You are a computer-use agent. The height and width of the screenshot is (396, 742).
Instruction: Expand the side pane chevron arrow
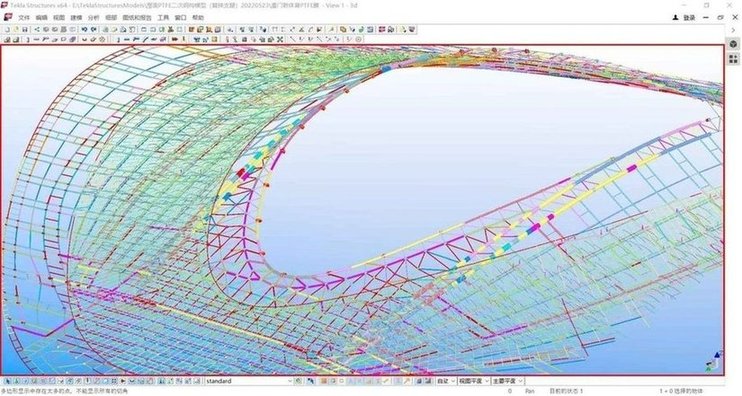[x=733, y=30]
